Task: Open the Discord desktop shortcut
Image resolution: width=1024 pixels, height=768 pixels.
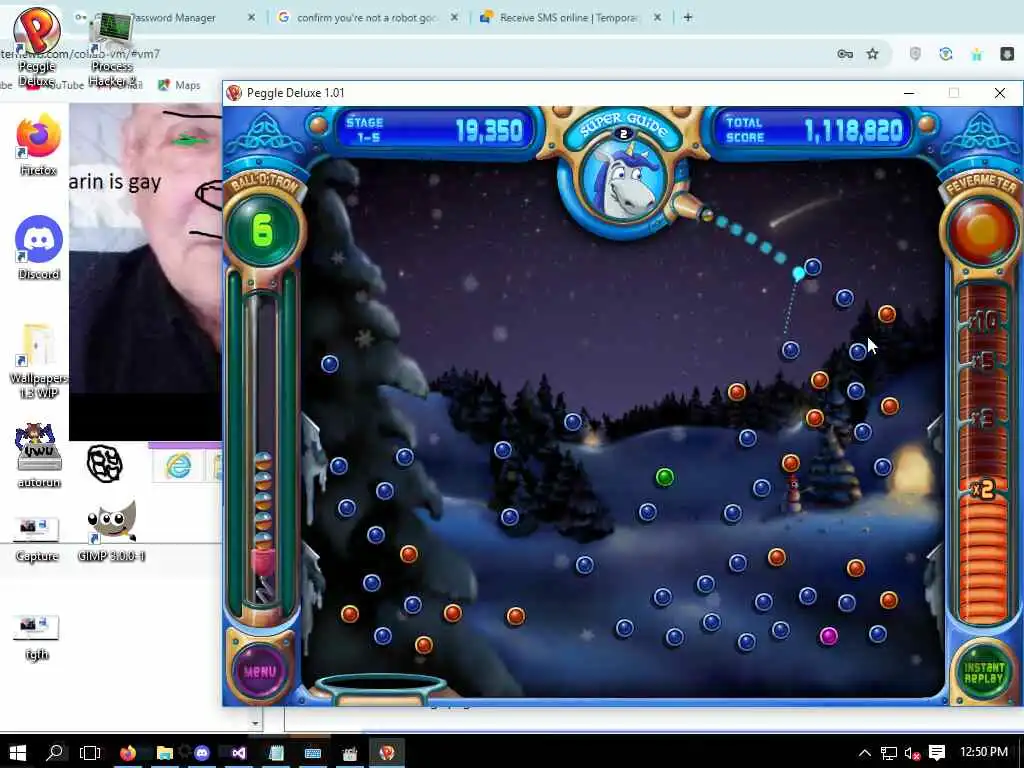Action: 39,248
